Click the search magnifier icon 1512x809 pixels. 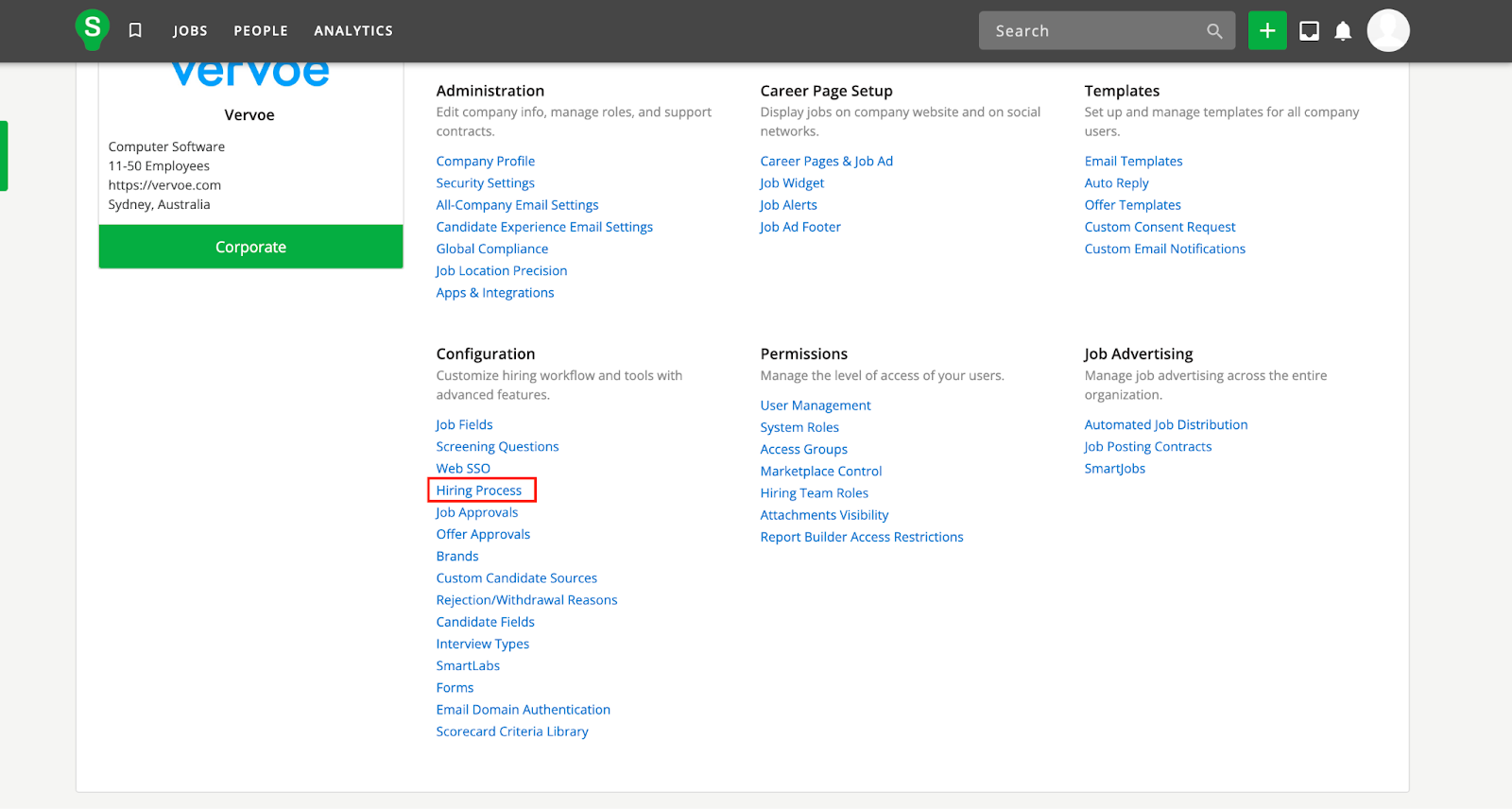point(1214,31)
